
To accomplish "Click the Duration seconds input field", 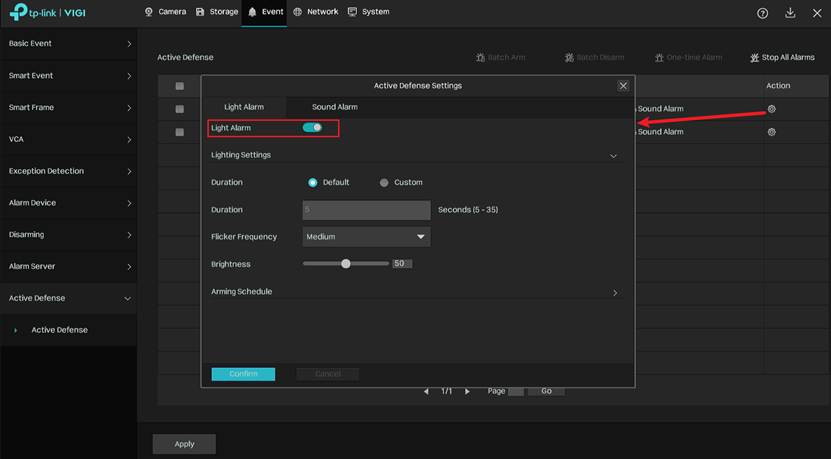I will (366, 210).
